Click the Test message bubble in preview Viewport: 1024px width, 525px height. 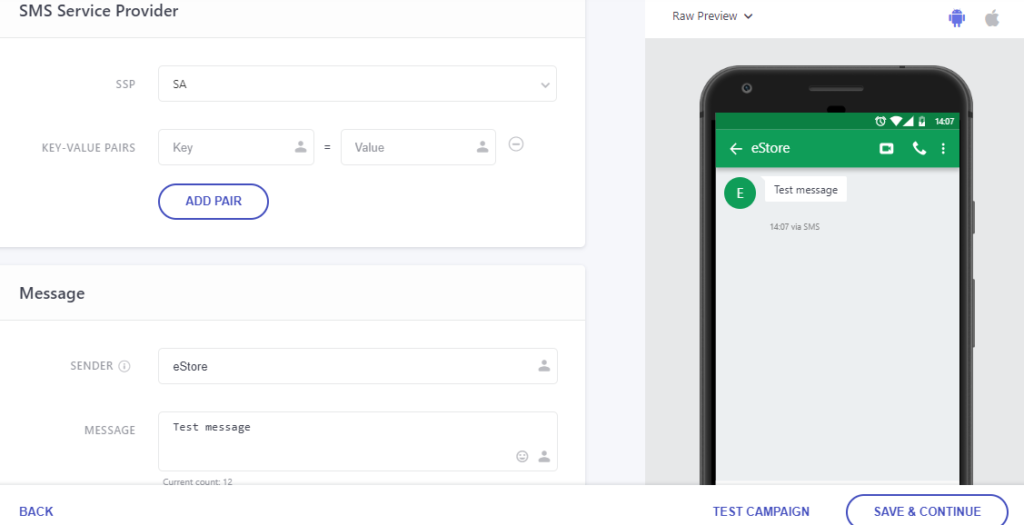(805, 189)
